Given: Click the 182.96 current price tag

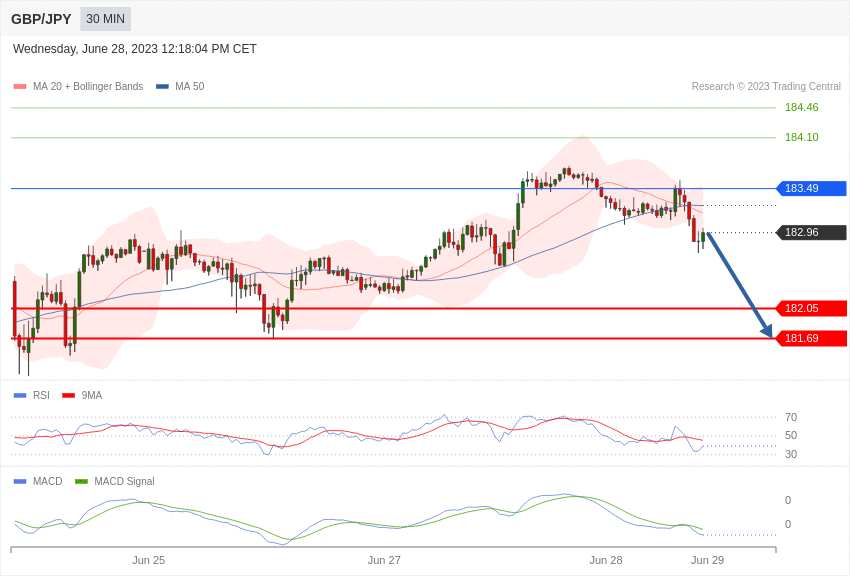Looking at the screenshot, I should tap(811, 232).
